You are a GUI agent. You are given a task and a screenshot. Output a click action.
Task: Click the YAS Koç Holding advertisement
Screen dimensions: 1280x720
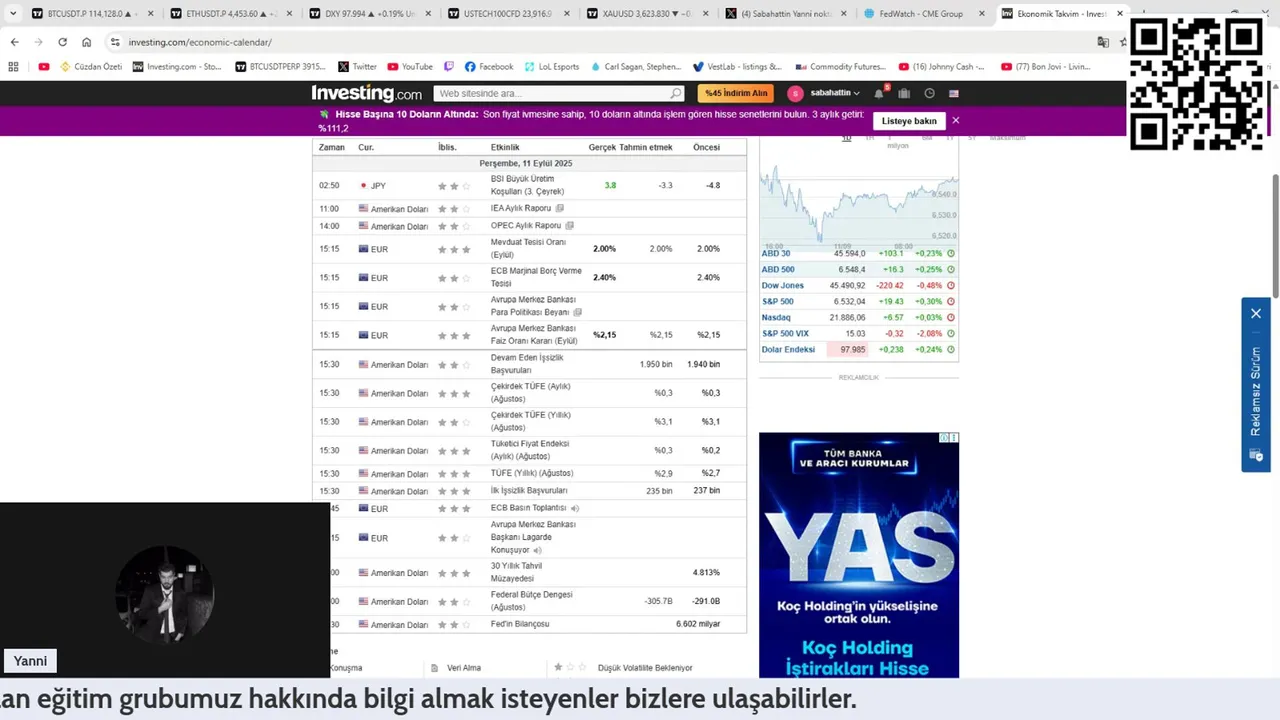point(858,555)
